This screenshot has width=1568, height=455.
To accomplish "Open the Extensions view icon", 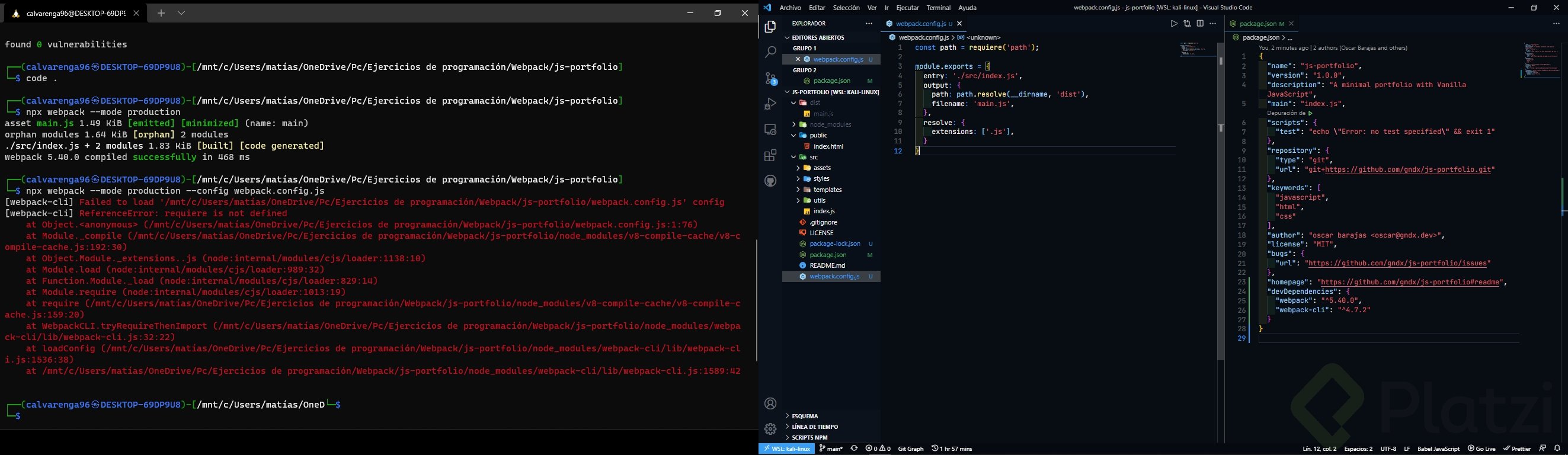I will point(770,156).
